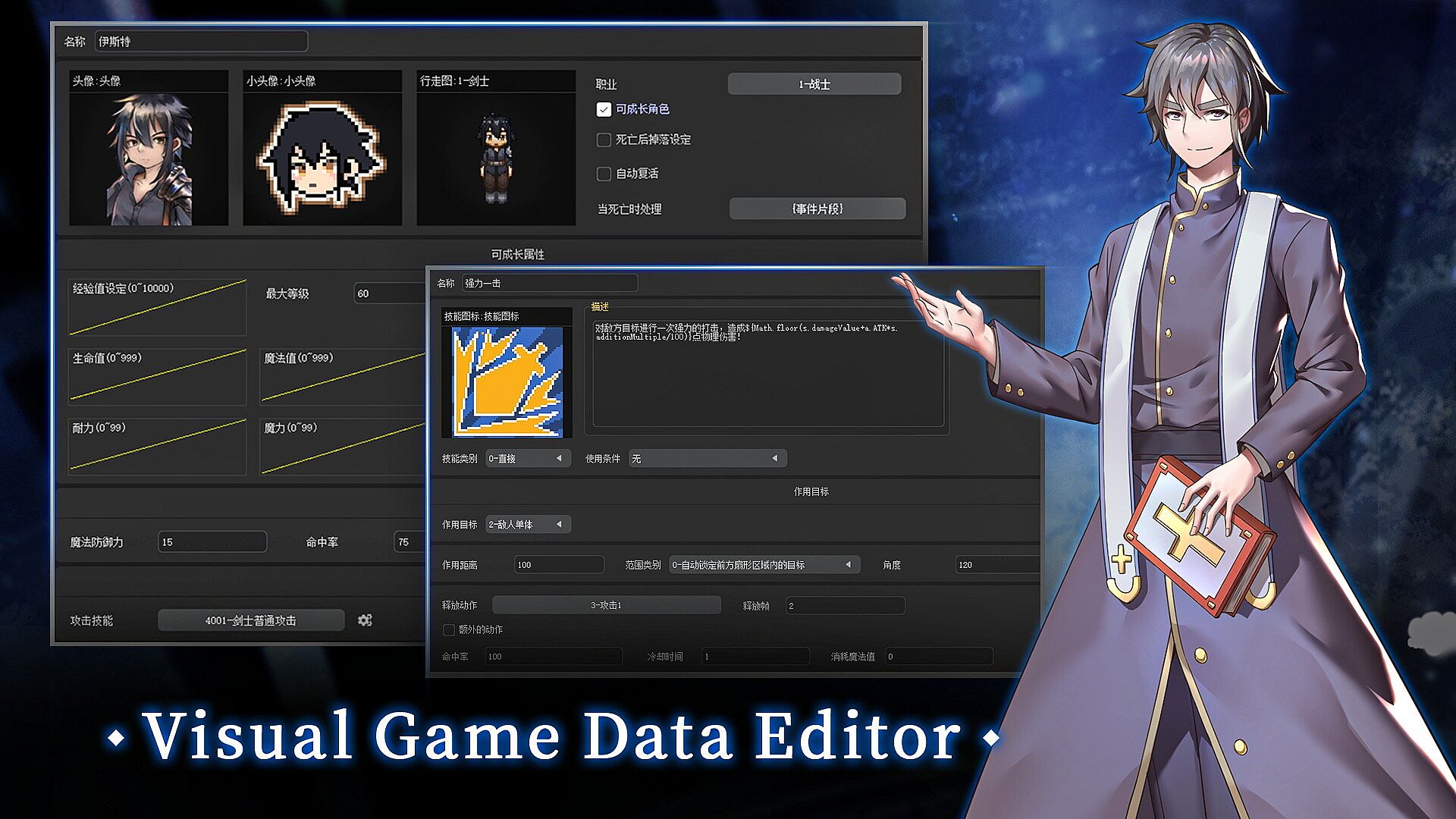Click the 3-攻击1 release action button
Viewport: 1456px width, 819px height.
pyautogui.click(x=606, y=605)
